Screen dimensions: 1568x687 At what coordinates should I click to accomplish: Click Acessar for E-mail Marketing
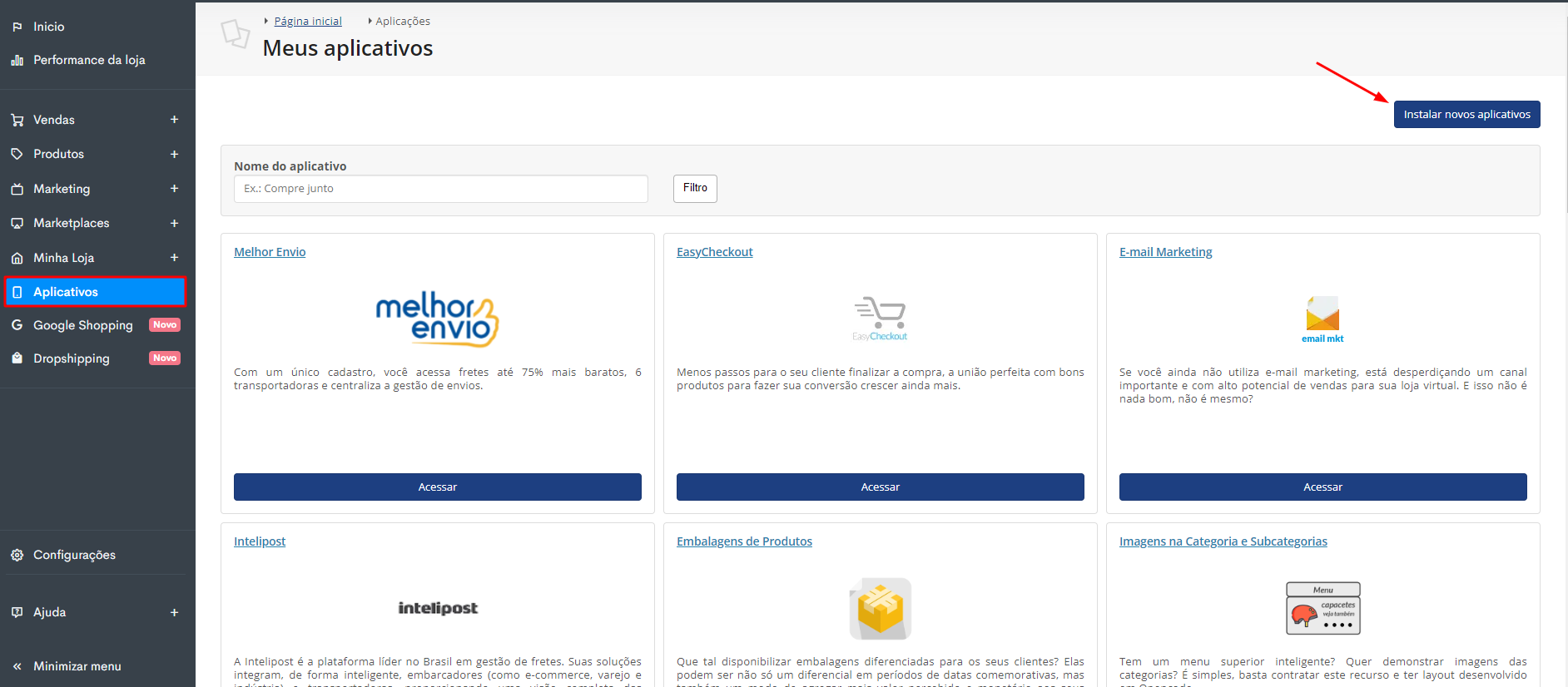click(x=1323, y=487)
